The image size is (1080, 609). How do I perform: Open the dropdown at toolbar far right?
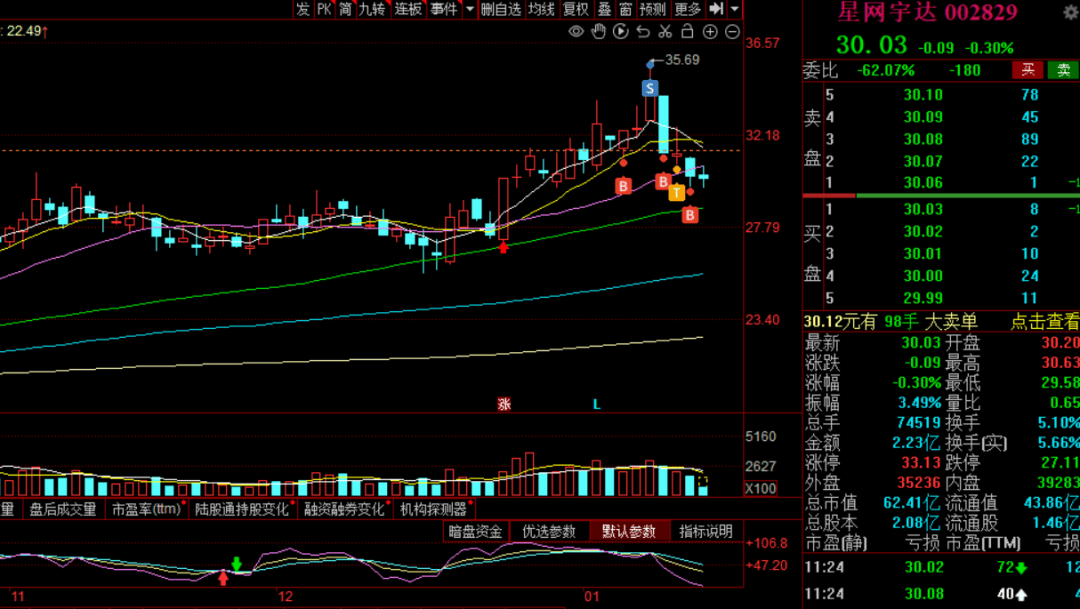click(735, 9)
